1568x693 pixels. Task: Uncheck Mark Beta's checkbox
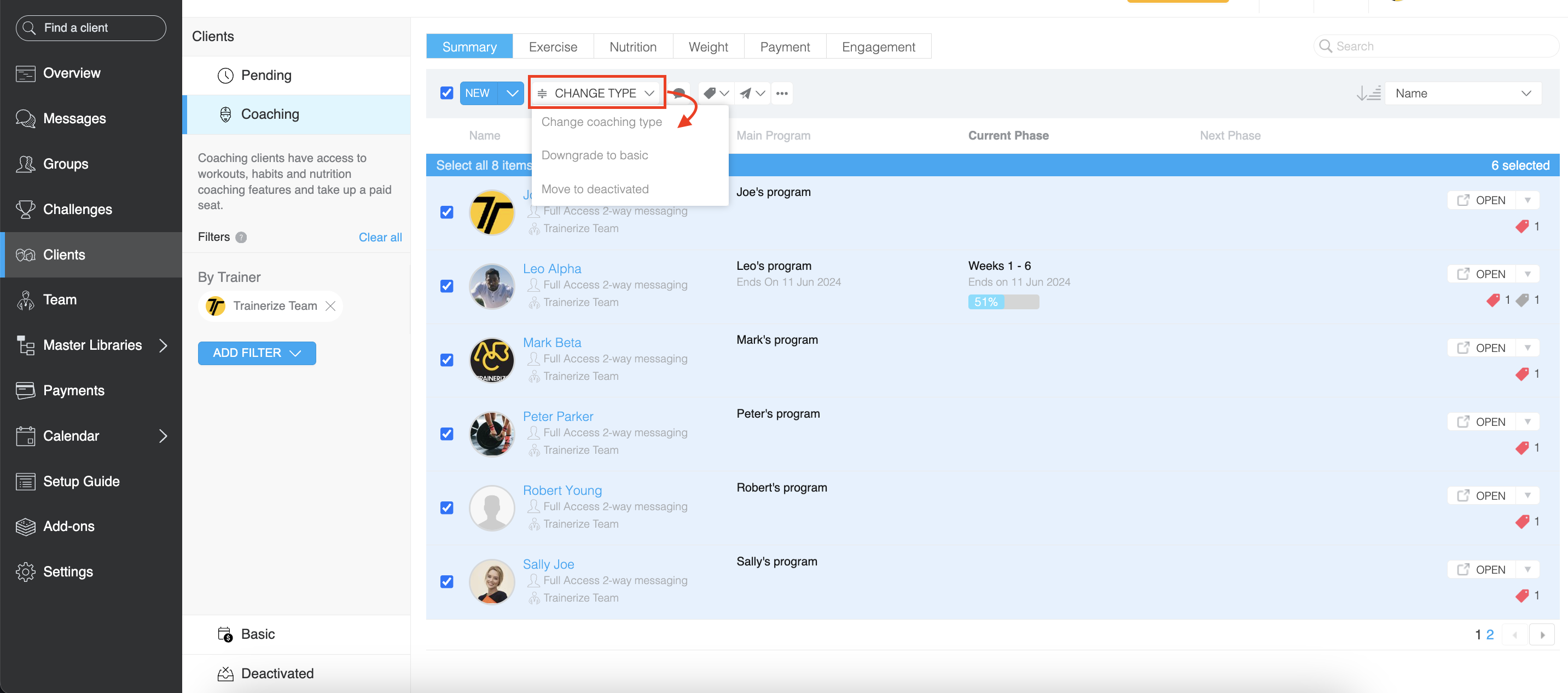[447, 360]
